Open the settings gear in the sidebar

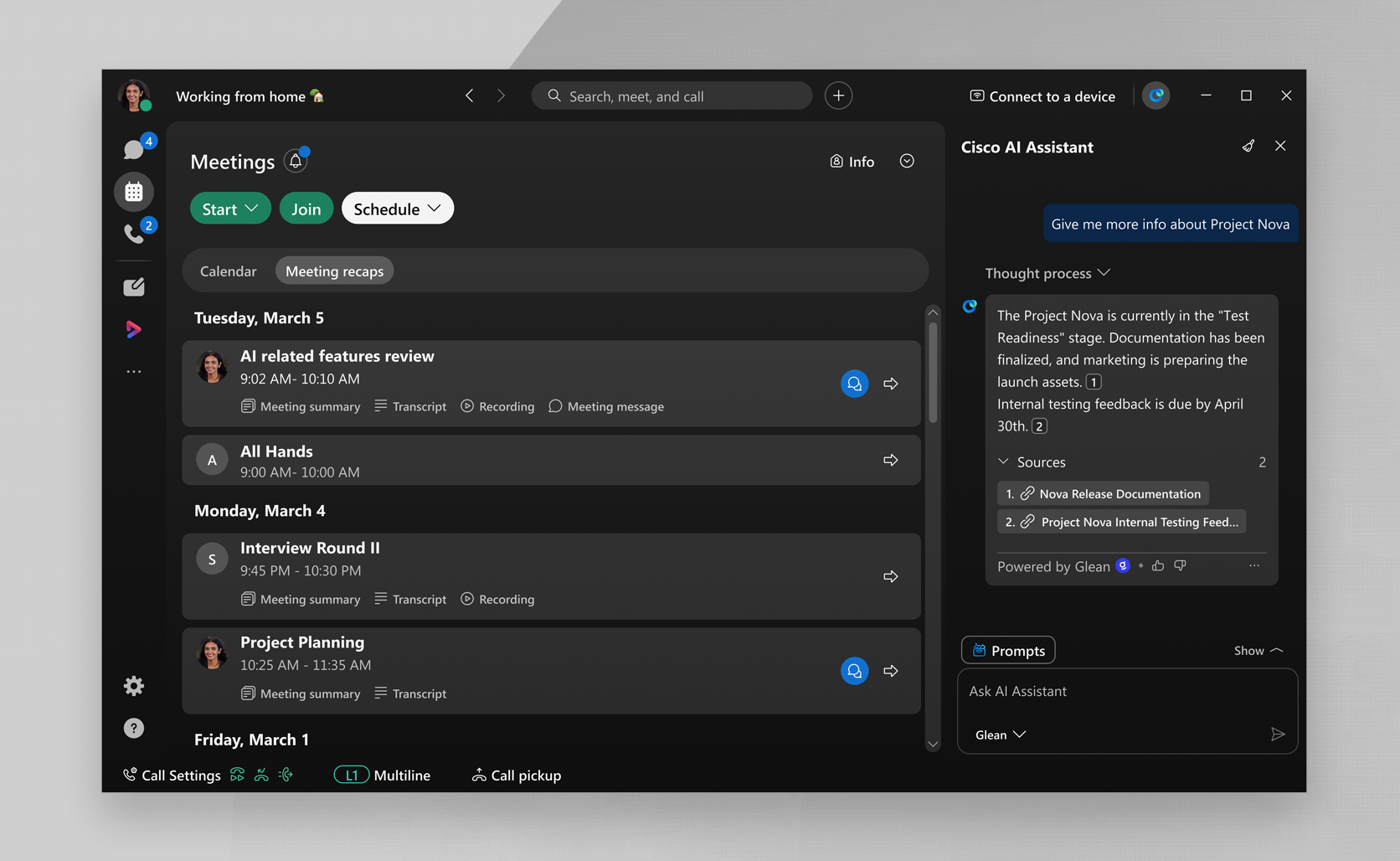pos(134,686)
